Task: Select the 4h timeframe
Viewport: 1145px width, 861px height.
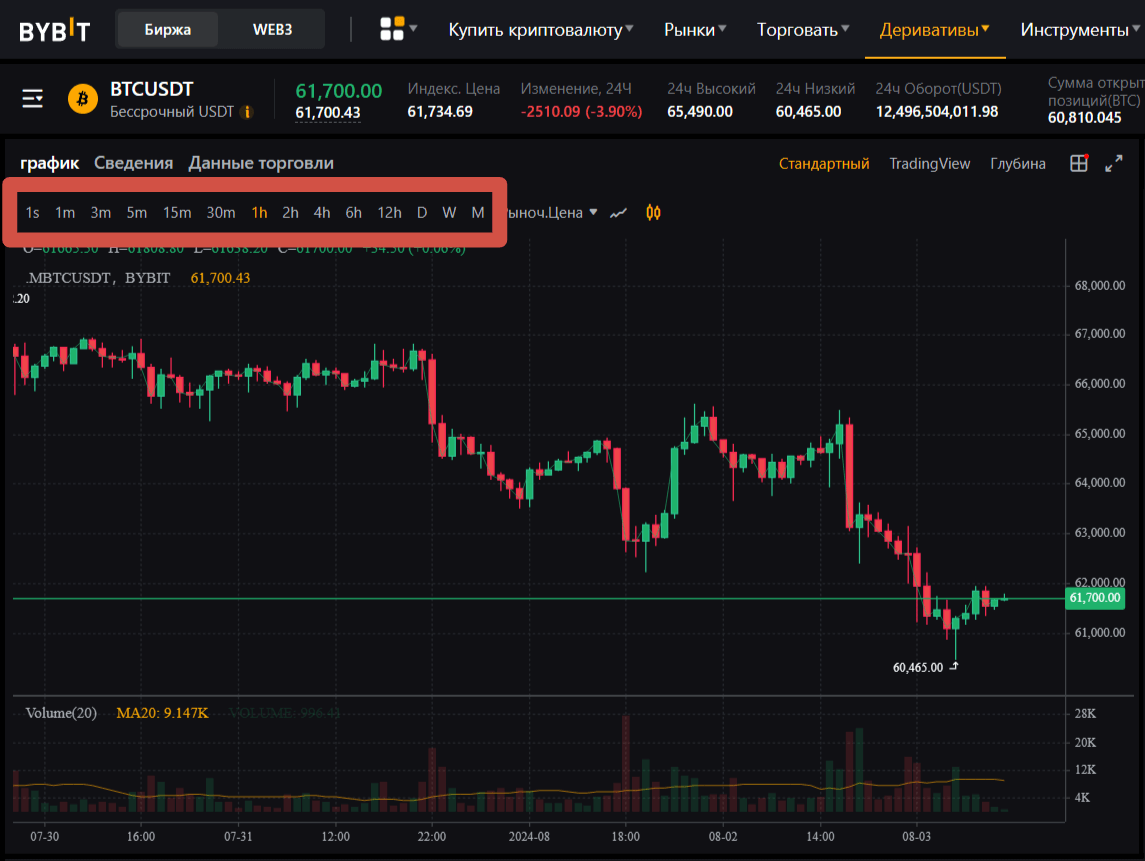Action: click(x=322, y=213)
